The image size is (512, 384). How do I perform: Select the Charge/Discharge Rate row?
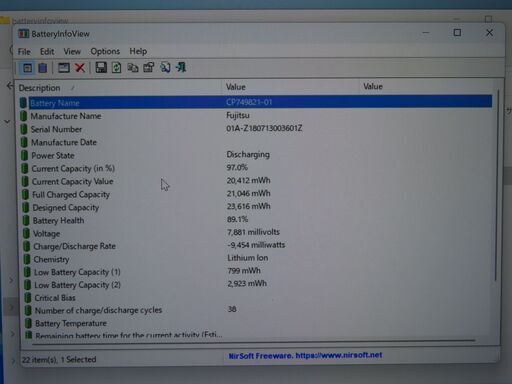click(255, 246)
